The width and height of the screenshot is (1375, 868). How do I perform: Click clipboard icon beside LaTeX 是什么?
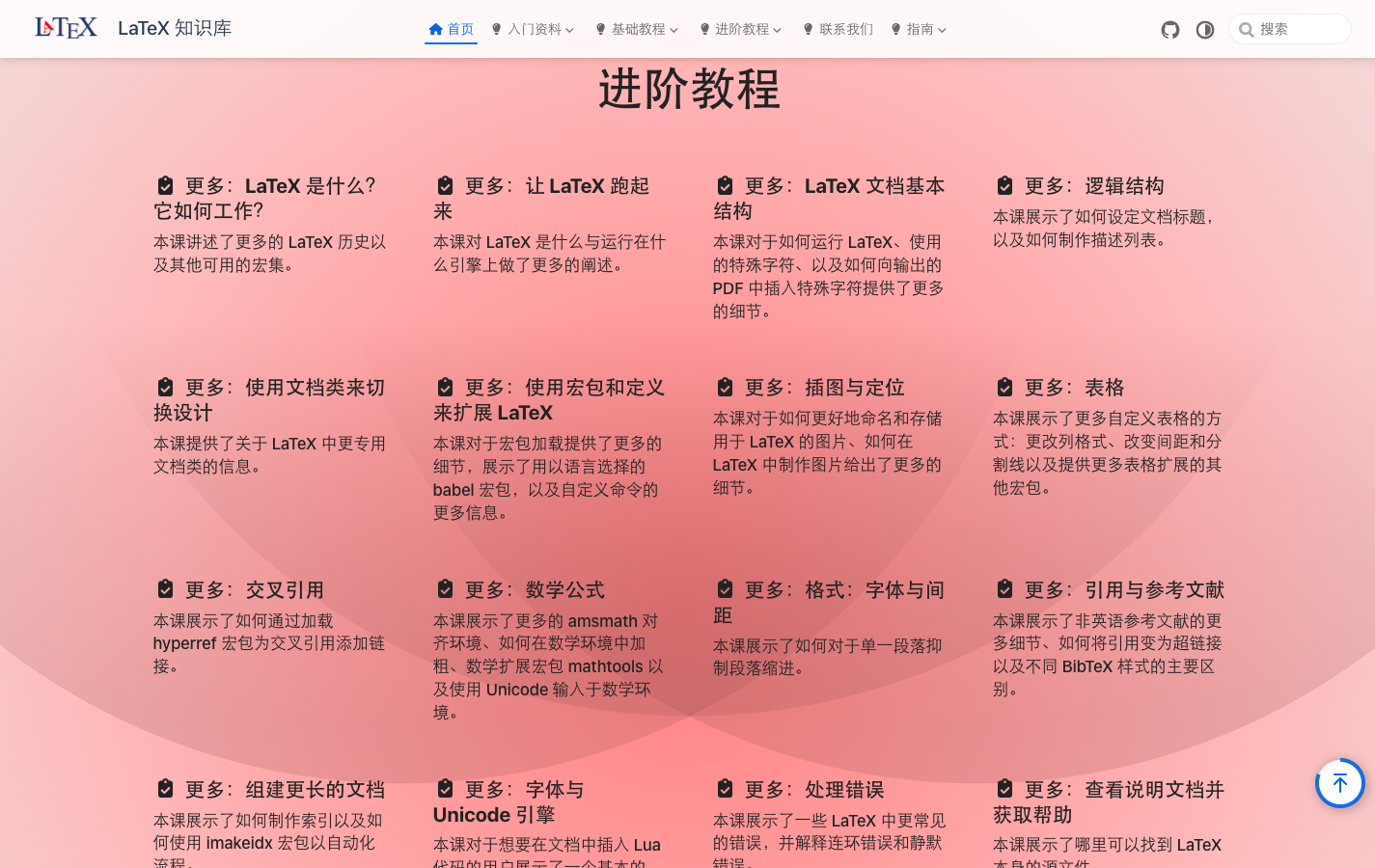tap(165, 185)
